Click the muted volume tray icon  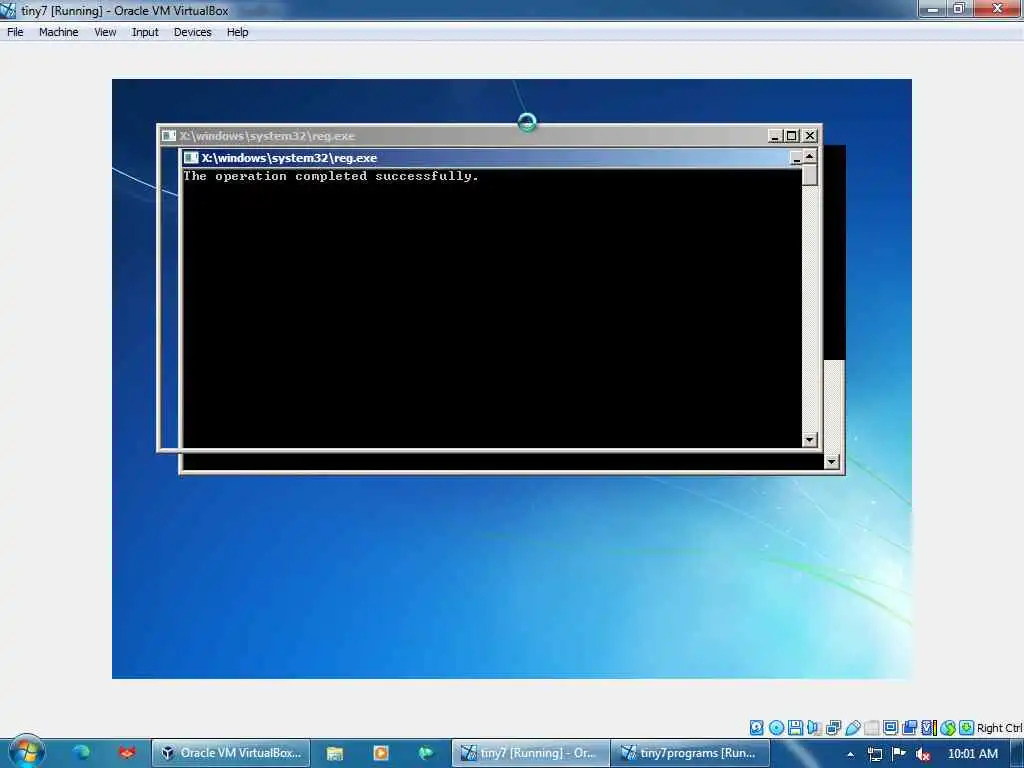[923, 754]
